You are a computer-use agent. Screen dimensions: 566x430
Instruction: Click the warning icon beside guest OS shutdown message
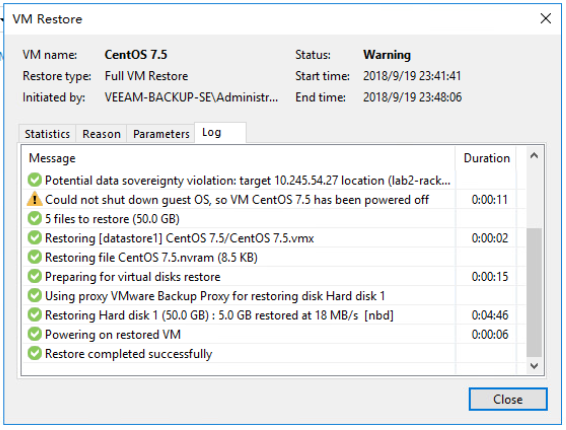pos(35,199)
